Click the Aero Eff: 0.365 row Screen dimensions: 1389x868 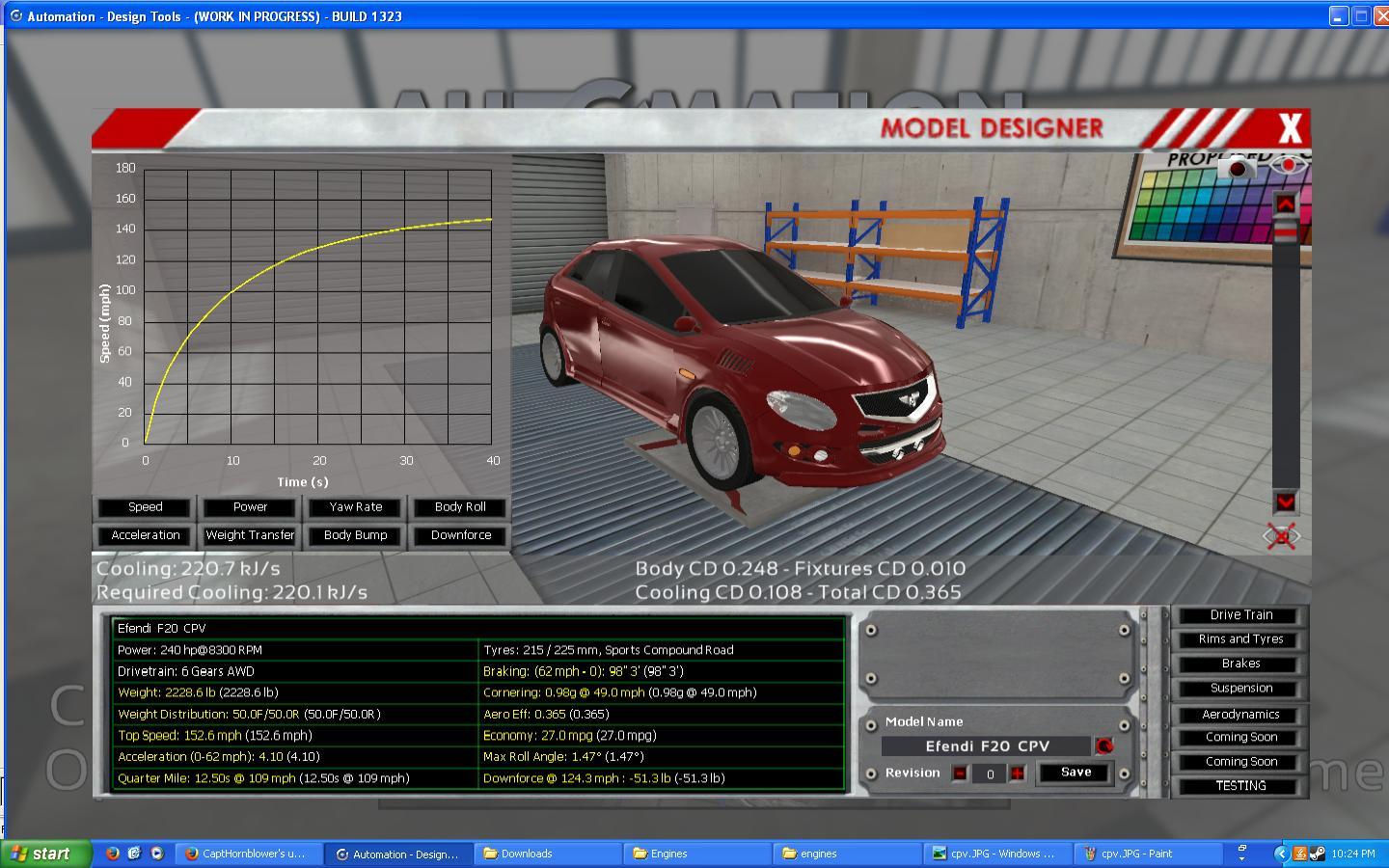tap(662, 715)
